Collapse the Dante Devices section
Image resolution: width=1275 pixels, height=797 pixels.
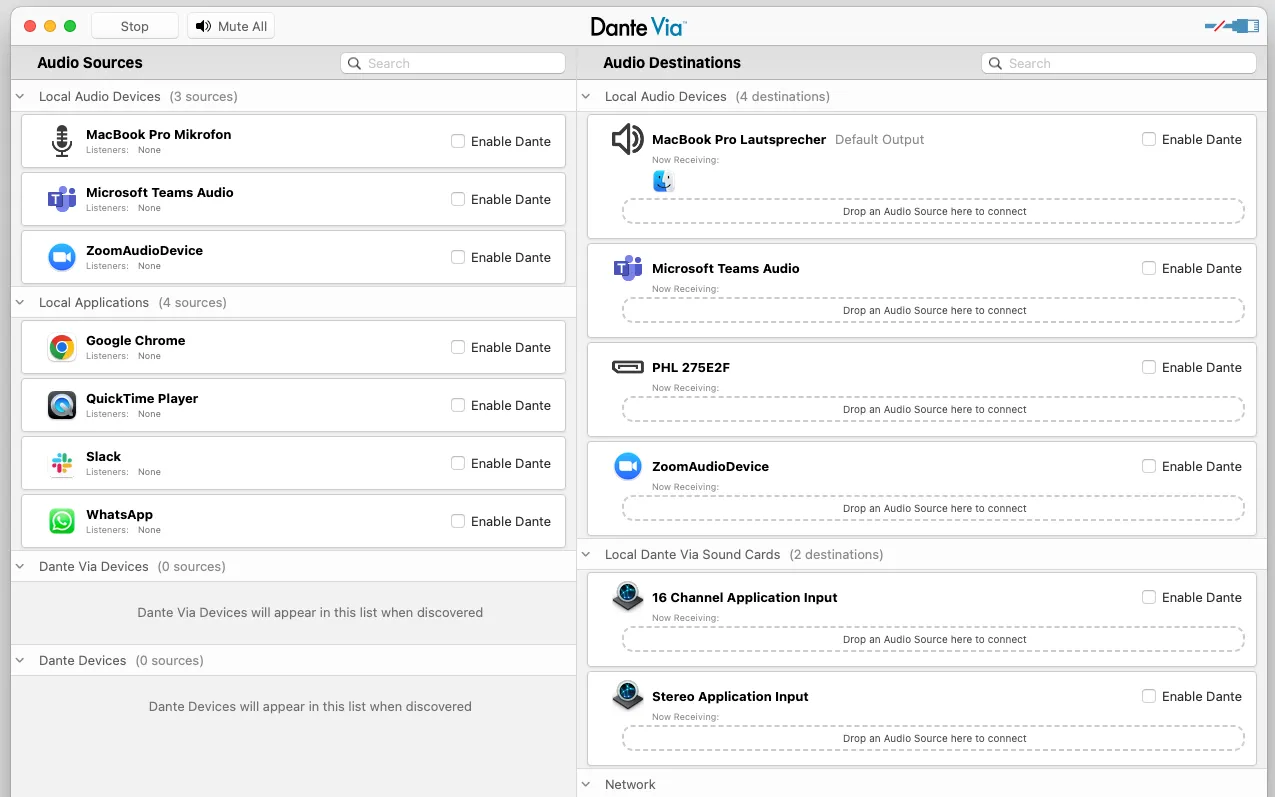click(x=21, y=661)
